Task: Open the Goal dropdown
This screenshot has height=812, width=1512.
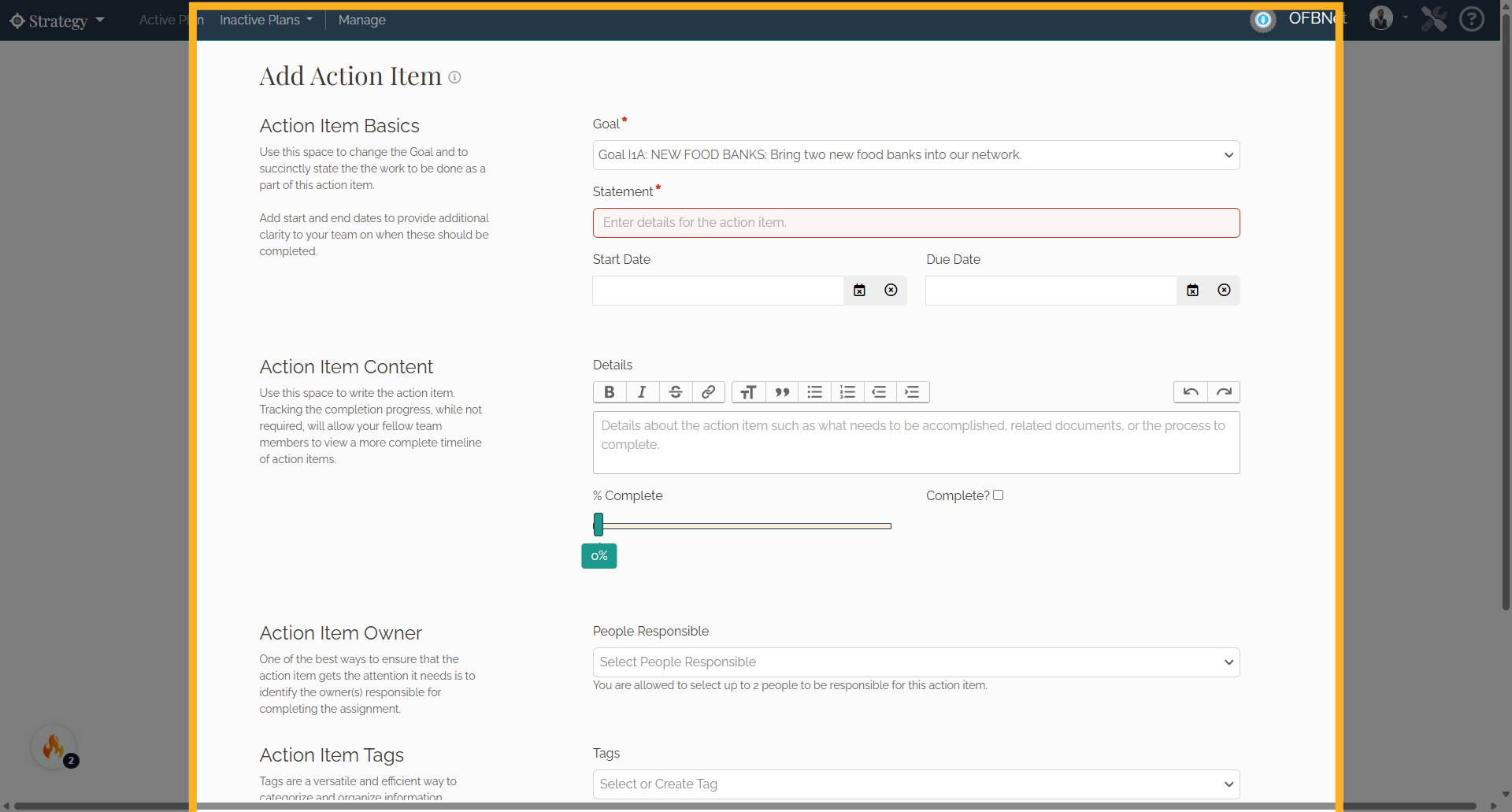Action: click(916, 155)
